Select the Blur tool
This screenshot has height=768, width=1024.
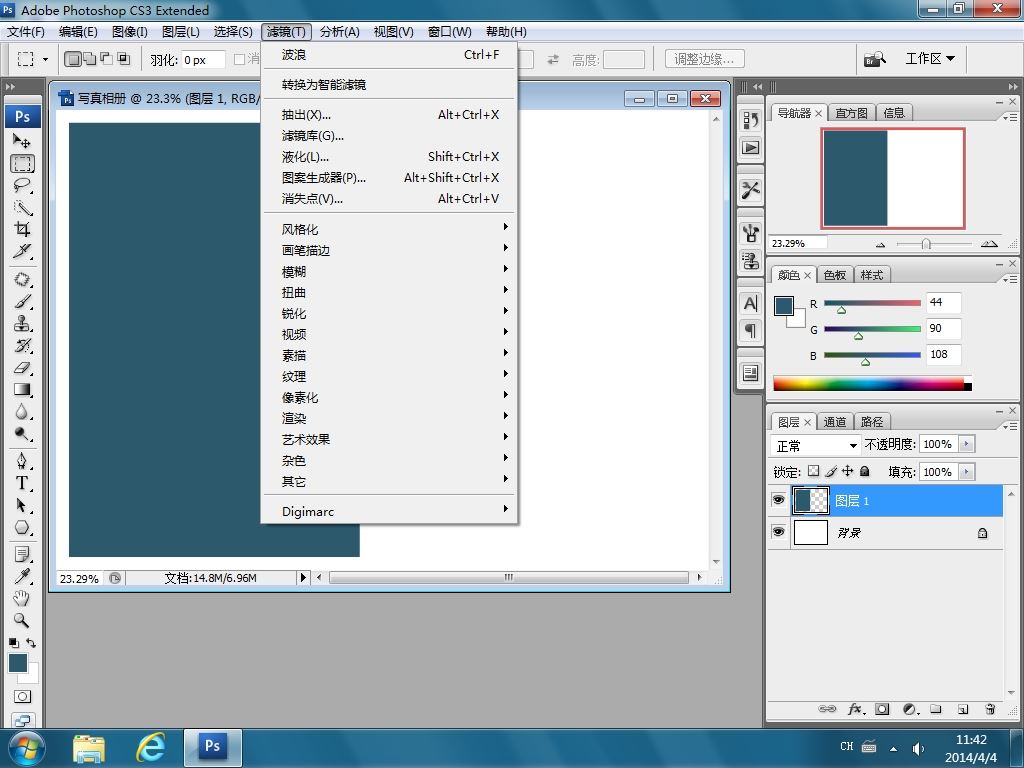22,412
